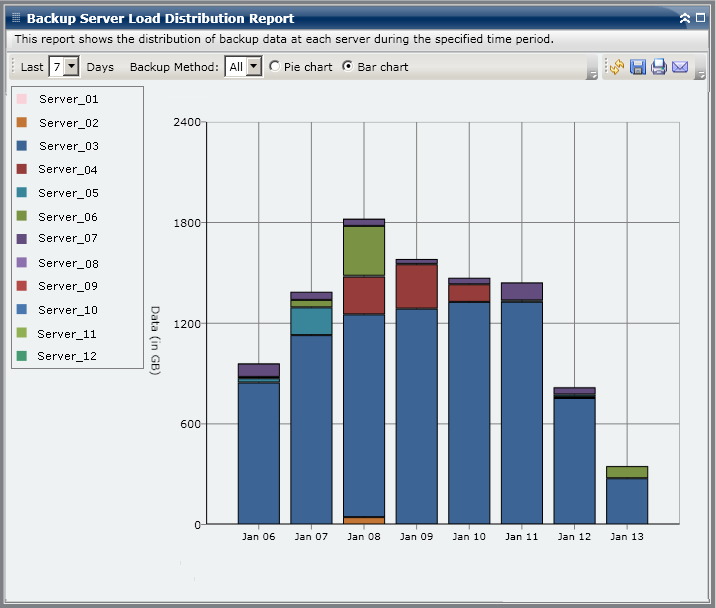This screenshot has height=608, width=716.
Task: Click Server_03 in the legend
Action: (x=68, y=146)
